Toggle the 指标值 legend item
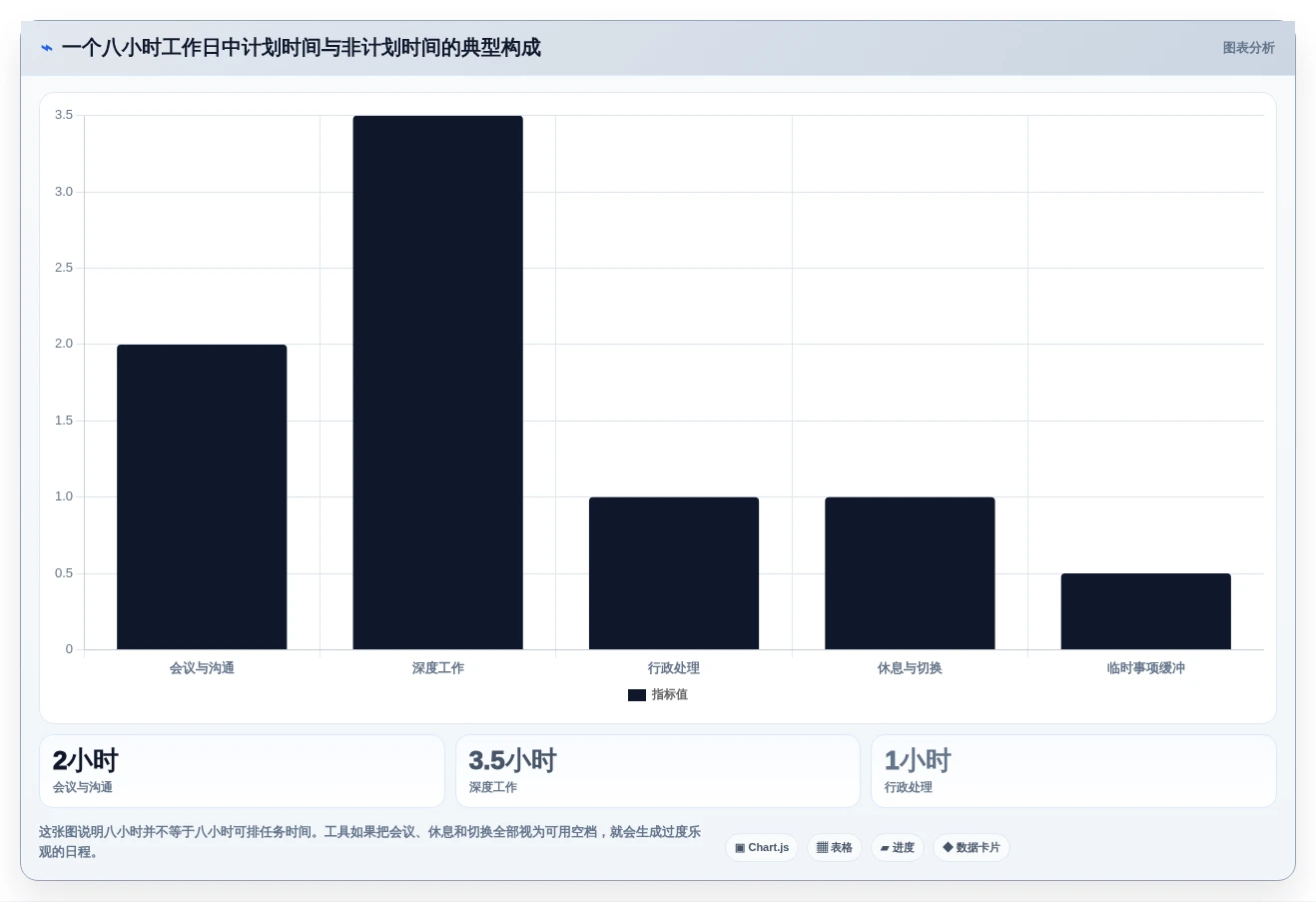 click(658, 694)
